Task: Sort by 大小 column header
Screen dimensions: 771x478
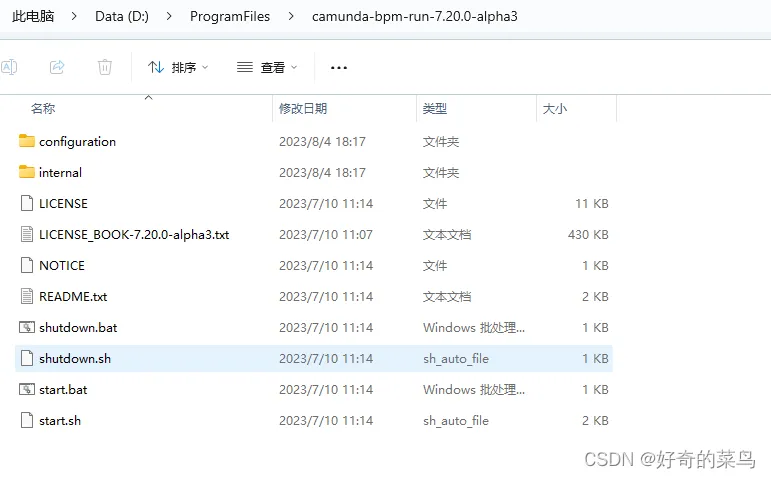Action: coord(555,109)
